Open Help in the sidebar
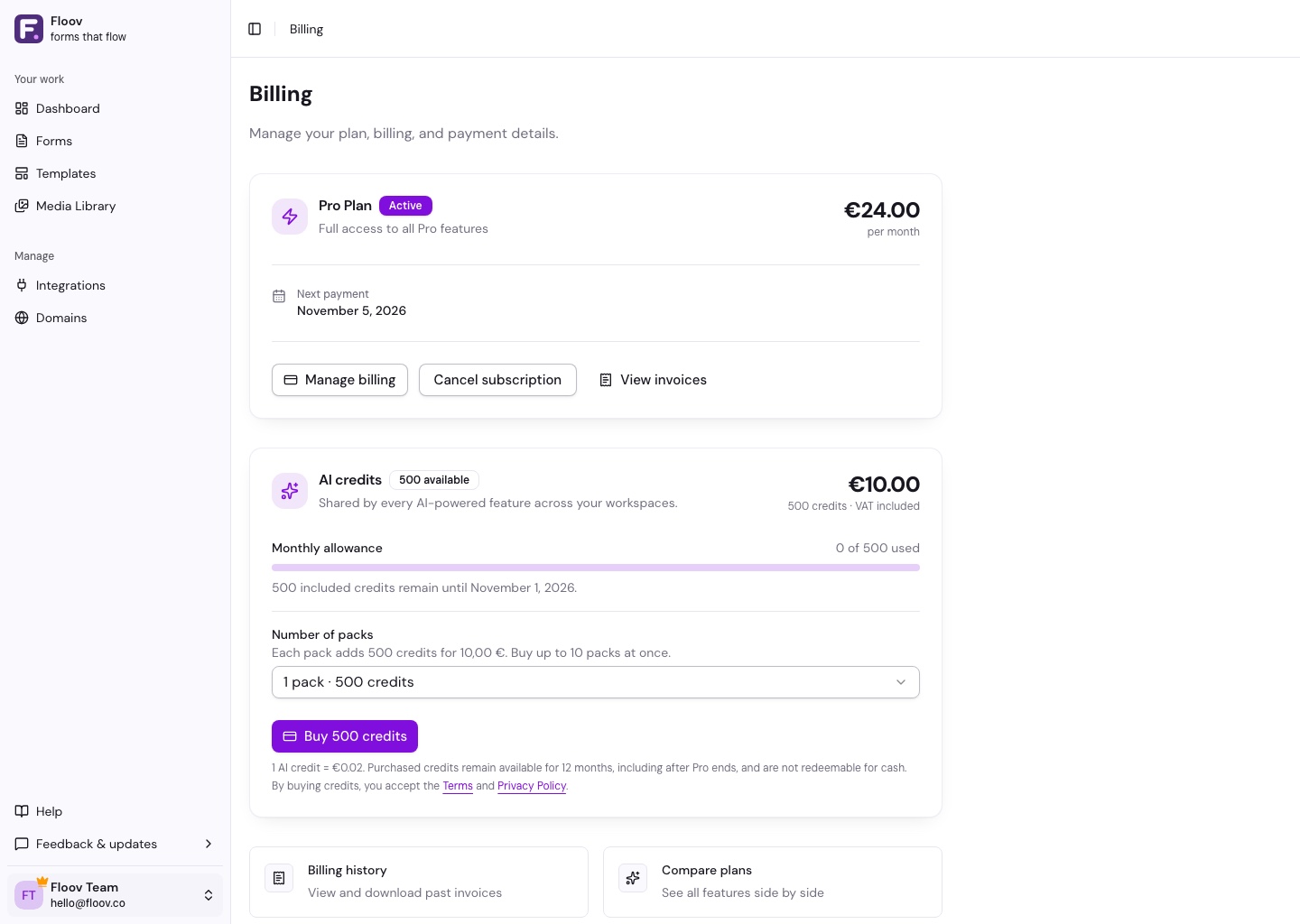 (115, 811)
